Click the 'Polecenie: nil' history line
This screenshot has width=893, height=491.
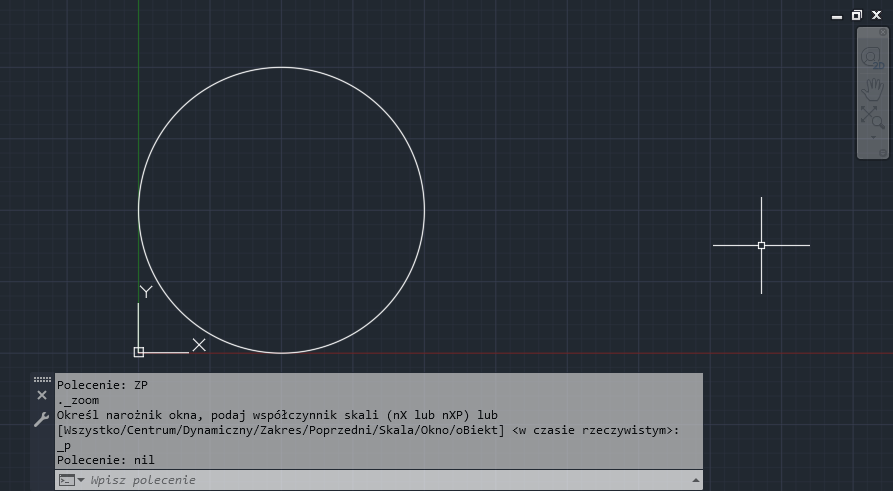click(106, 460)
